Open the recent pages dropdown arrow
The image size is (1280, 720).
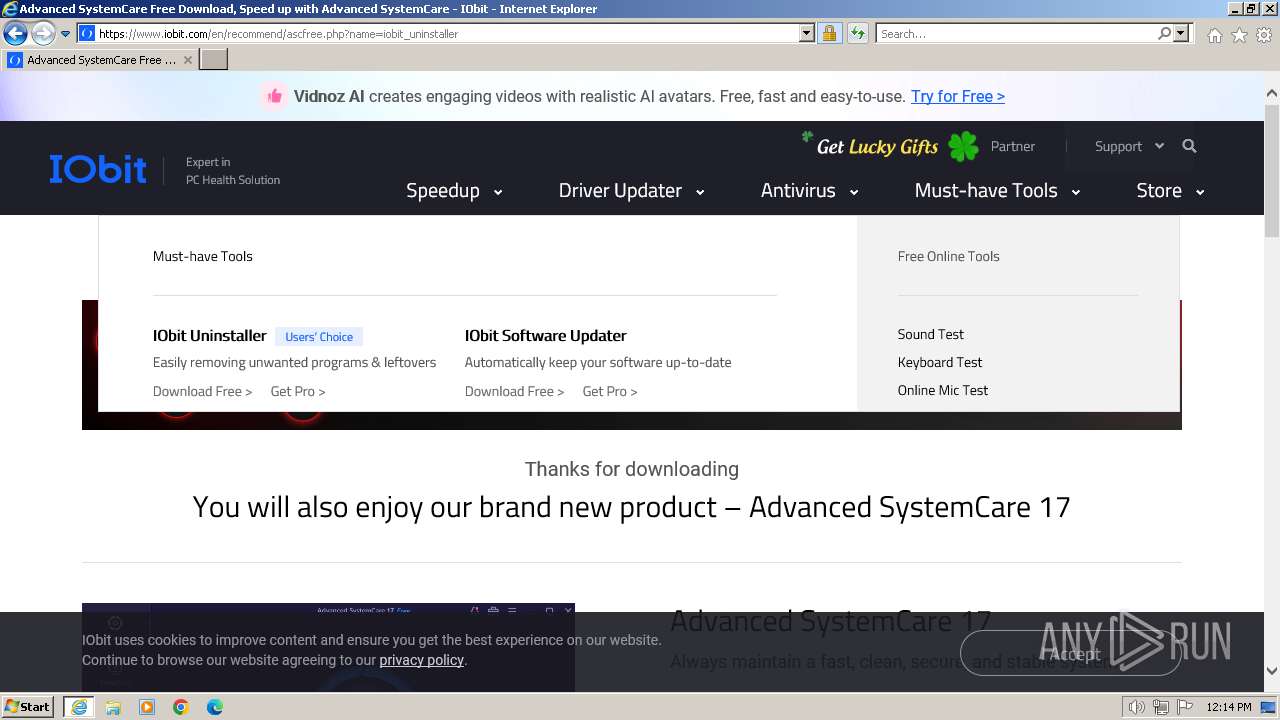[x=66, y=34]
